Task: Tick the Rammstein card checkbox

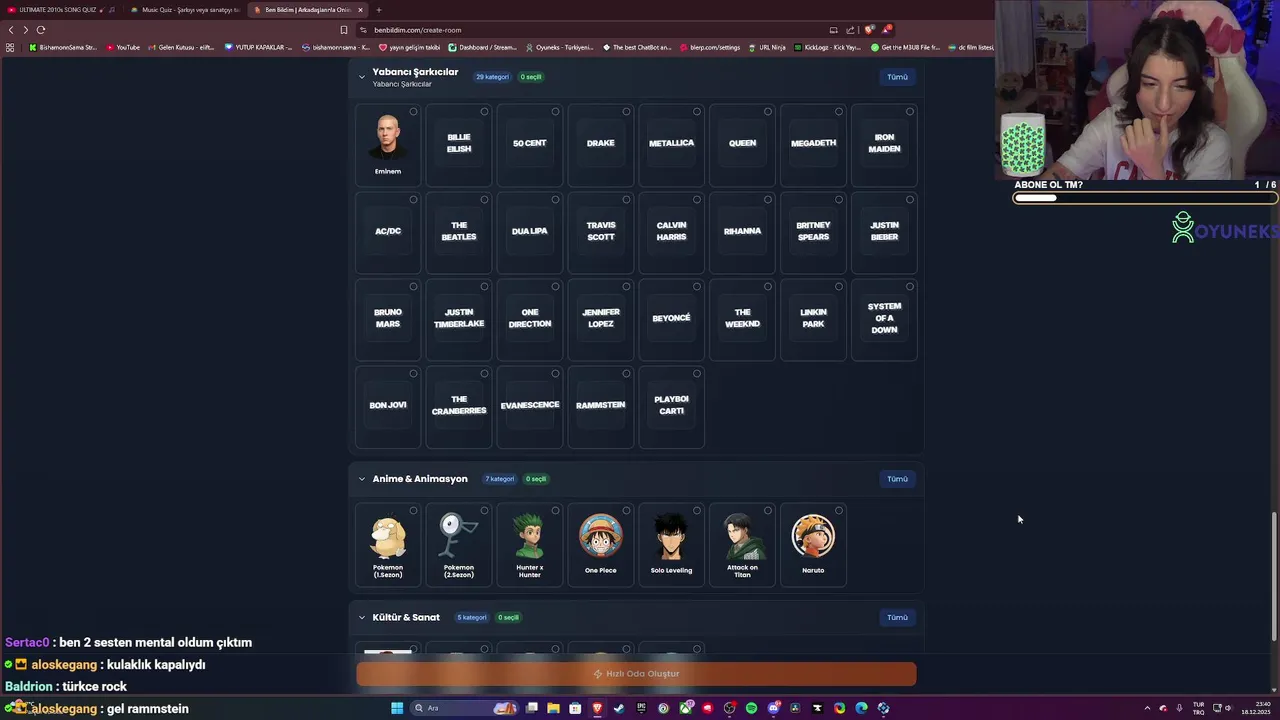Action: (626, 374)
